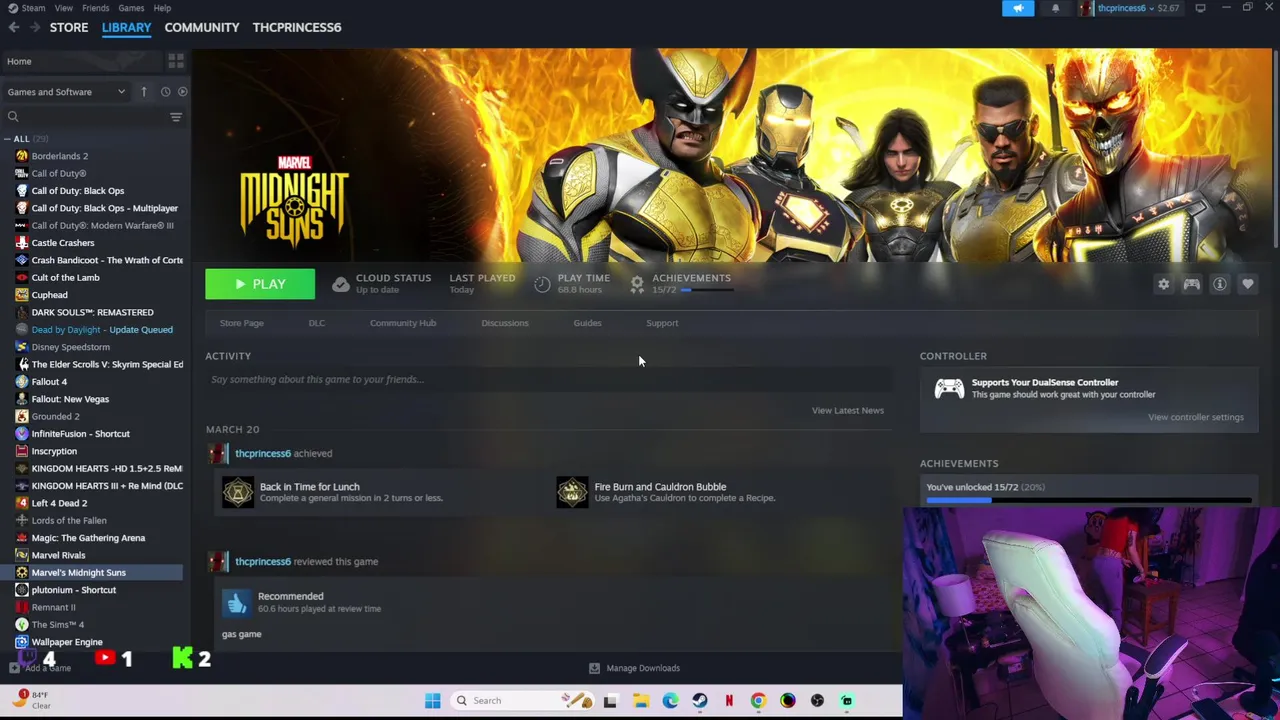Toggle the ready-to-play filter icon
This screenshot has width=1280, height=720.
[182, 92]
